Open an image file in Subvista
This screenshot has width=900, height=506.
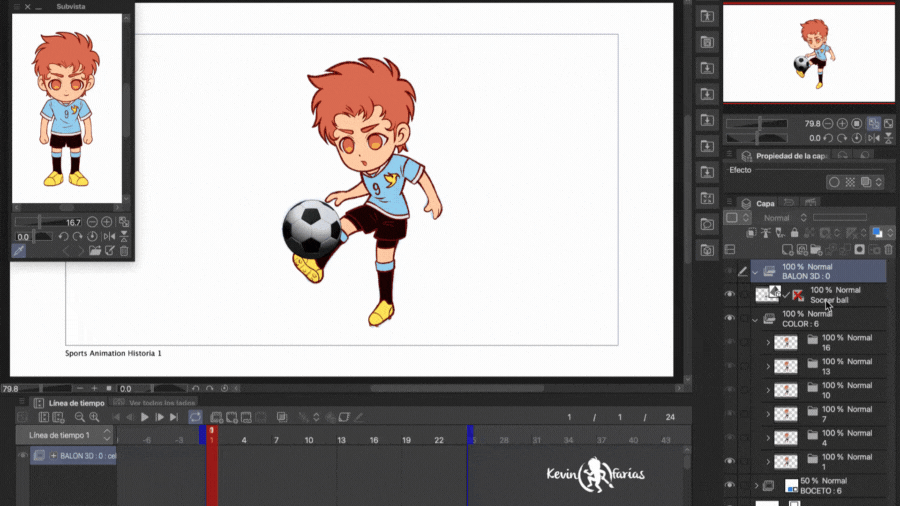tap(95, 251)
